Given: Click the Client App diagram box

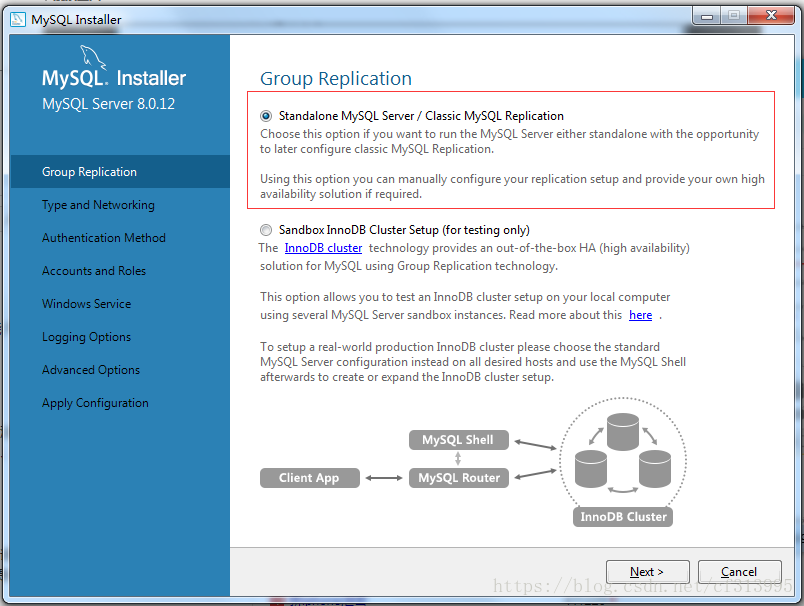Looking at the screenshot, I should point(309,478).
